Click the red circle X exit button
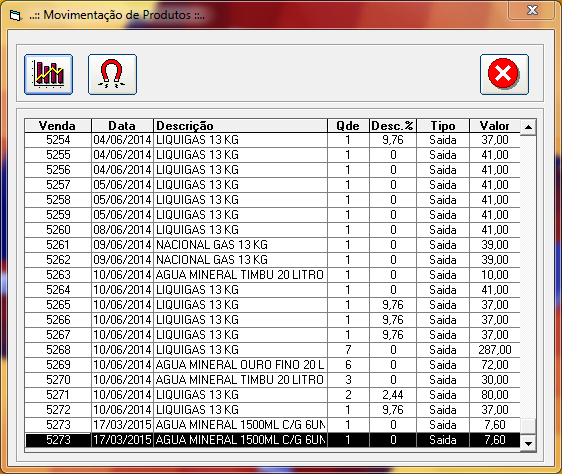Screen dimensions: 562x474 tap(504, 75)
